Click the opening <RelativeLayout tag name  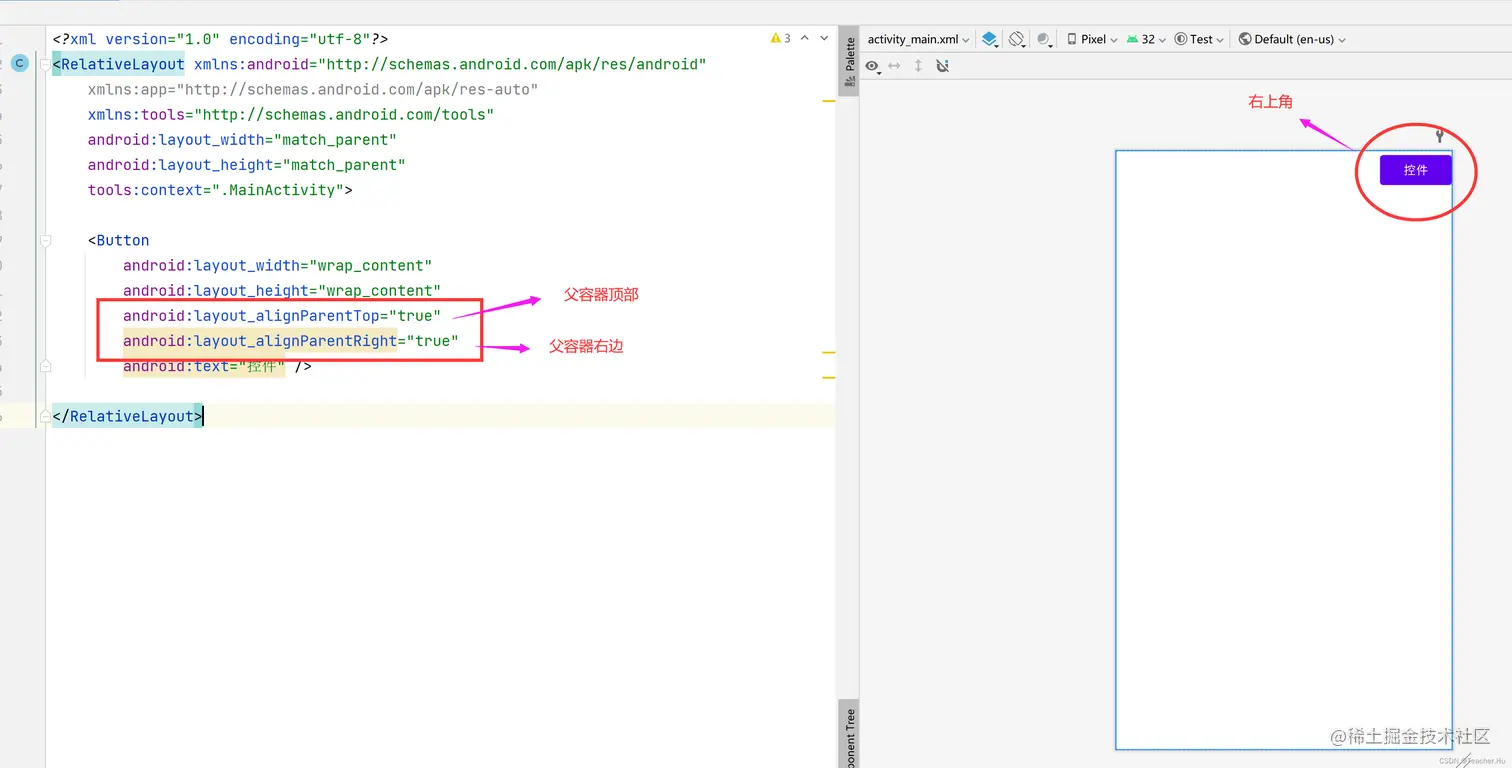tap(118, 64)
